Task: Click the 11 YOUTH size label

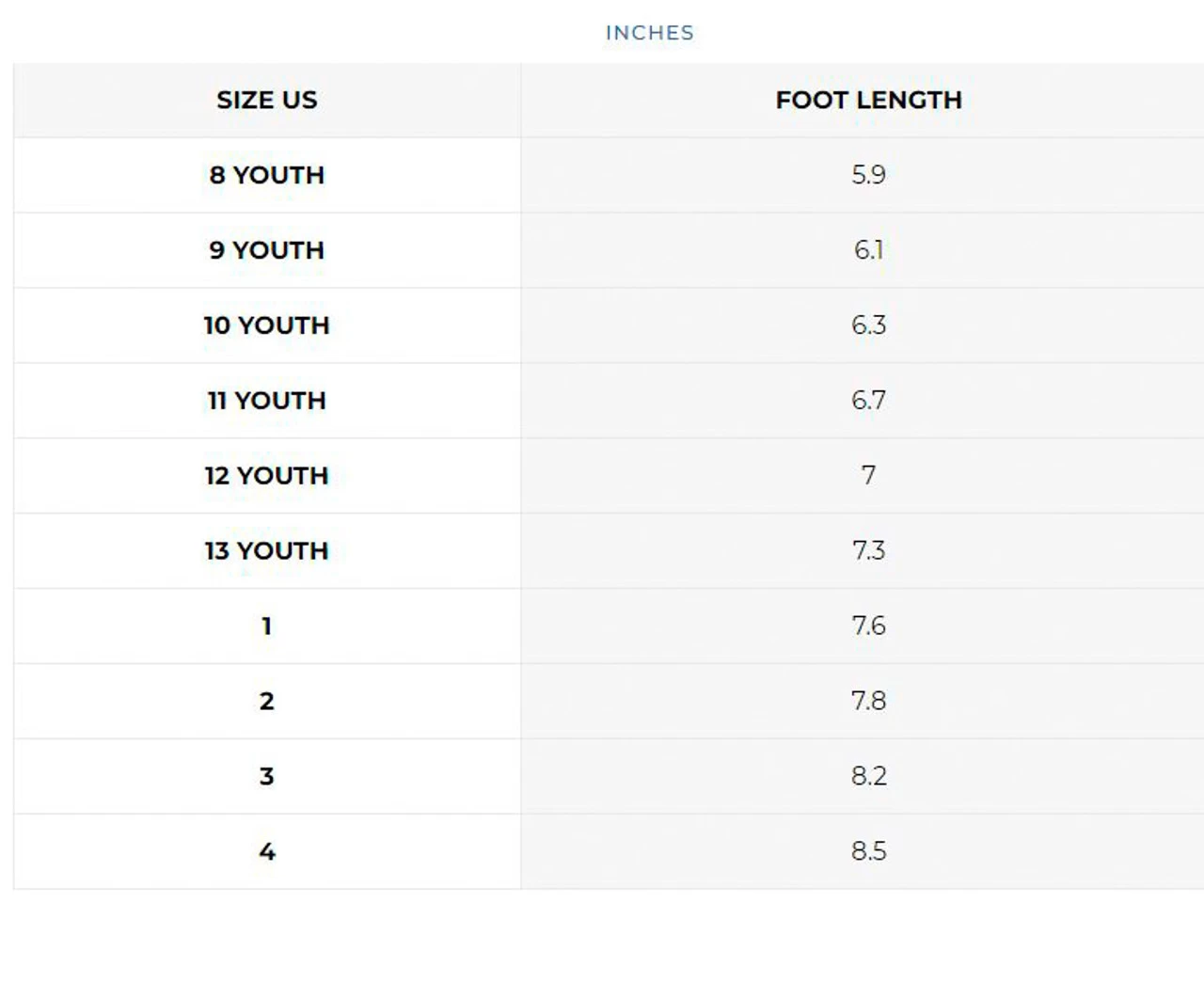Action: [267, 401]
